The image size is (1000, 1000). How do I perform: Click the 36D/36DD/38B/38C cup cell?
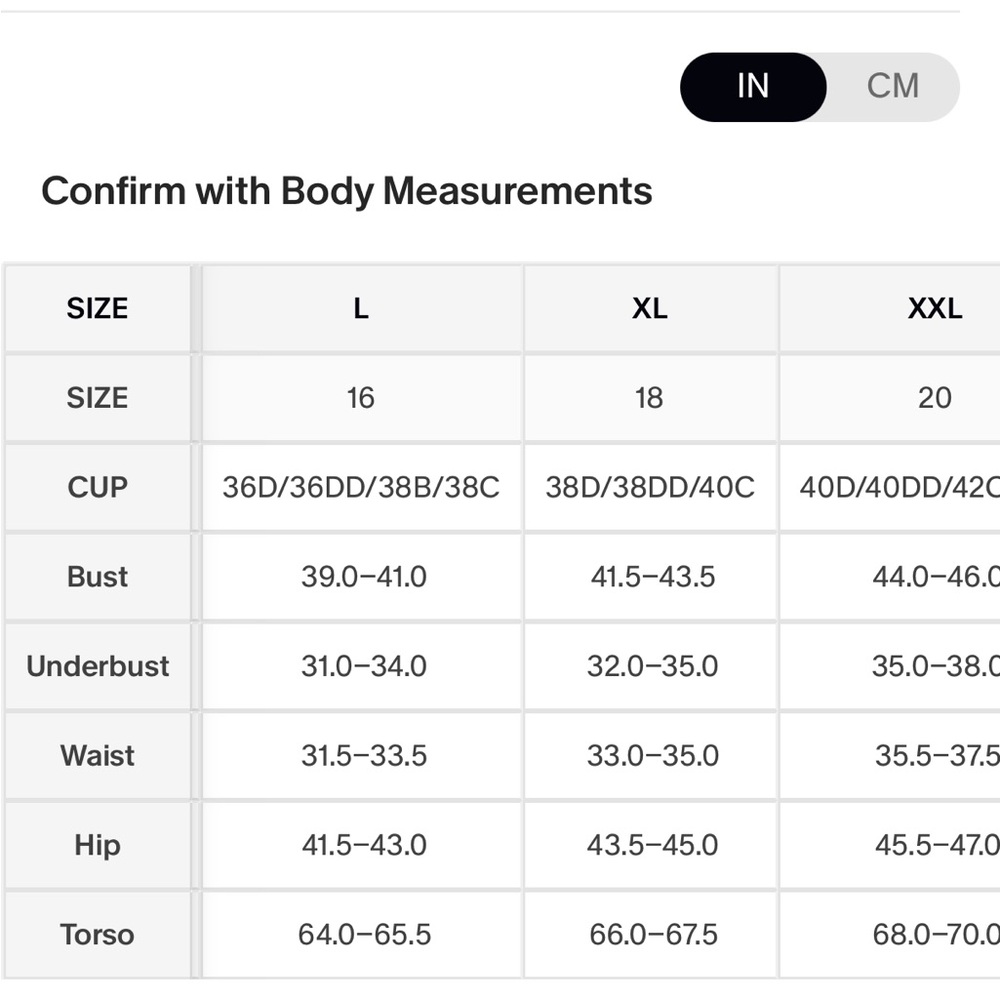(361, 487)
